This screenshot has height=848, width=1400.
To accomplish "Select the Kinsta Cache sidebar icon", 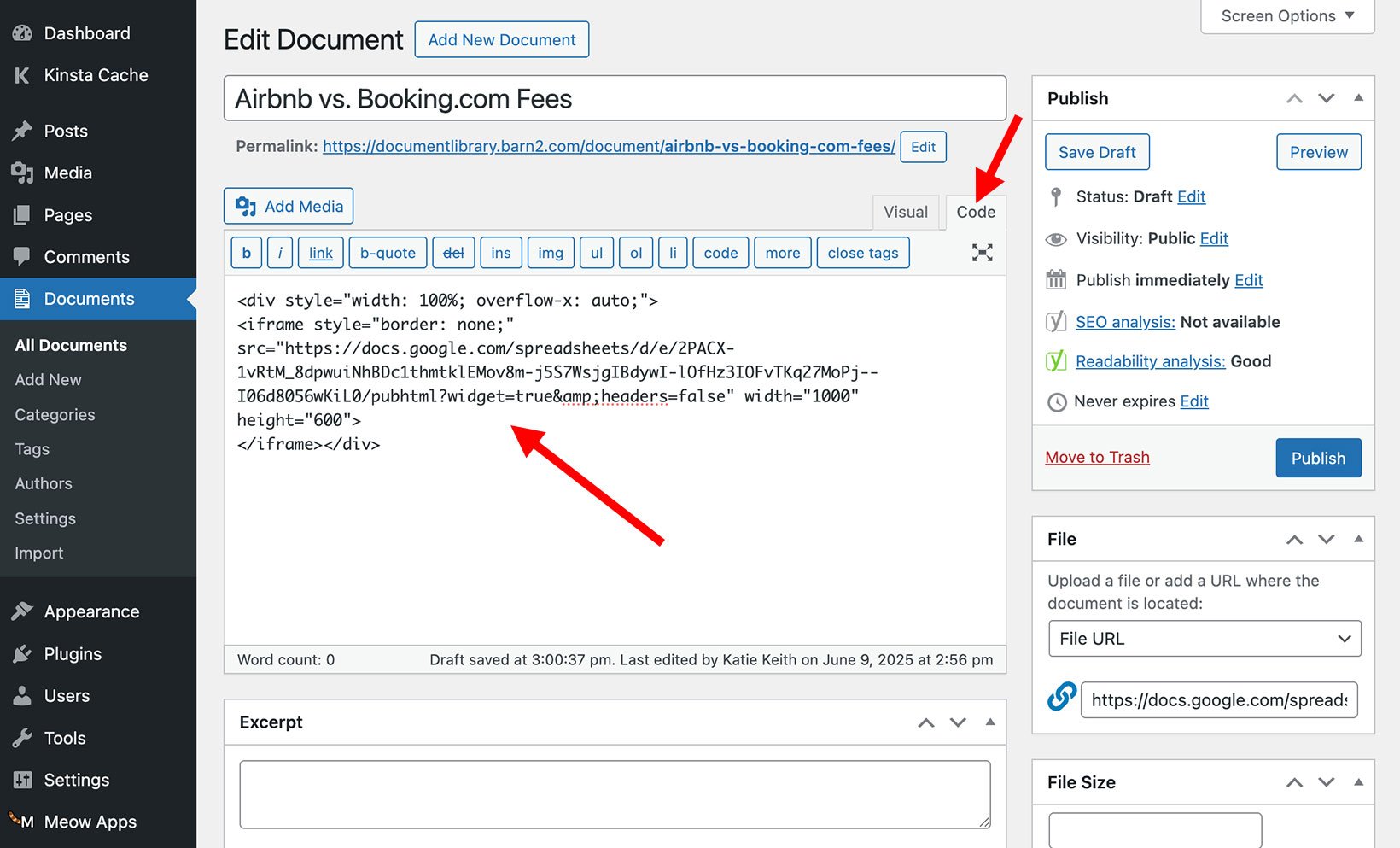I will click(21, 75).
